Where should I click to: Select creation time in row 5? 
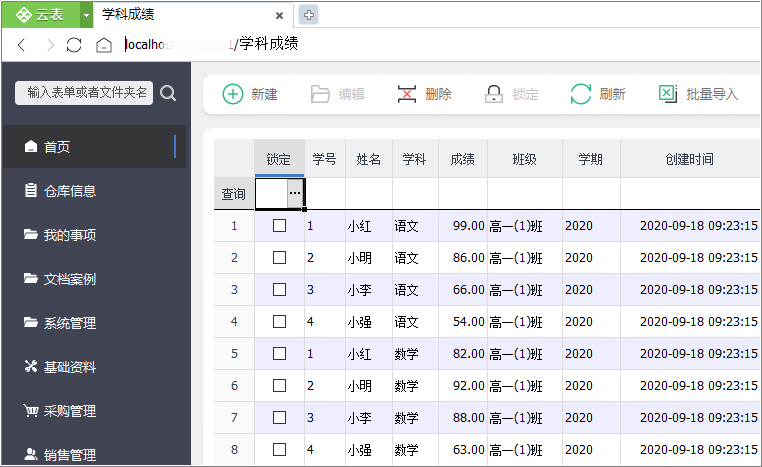click(691, 354)
